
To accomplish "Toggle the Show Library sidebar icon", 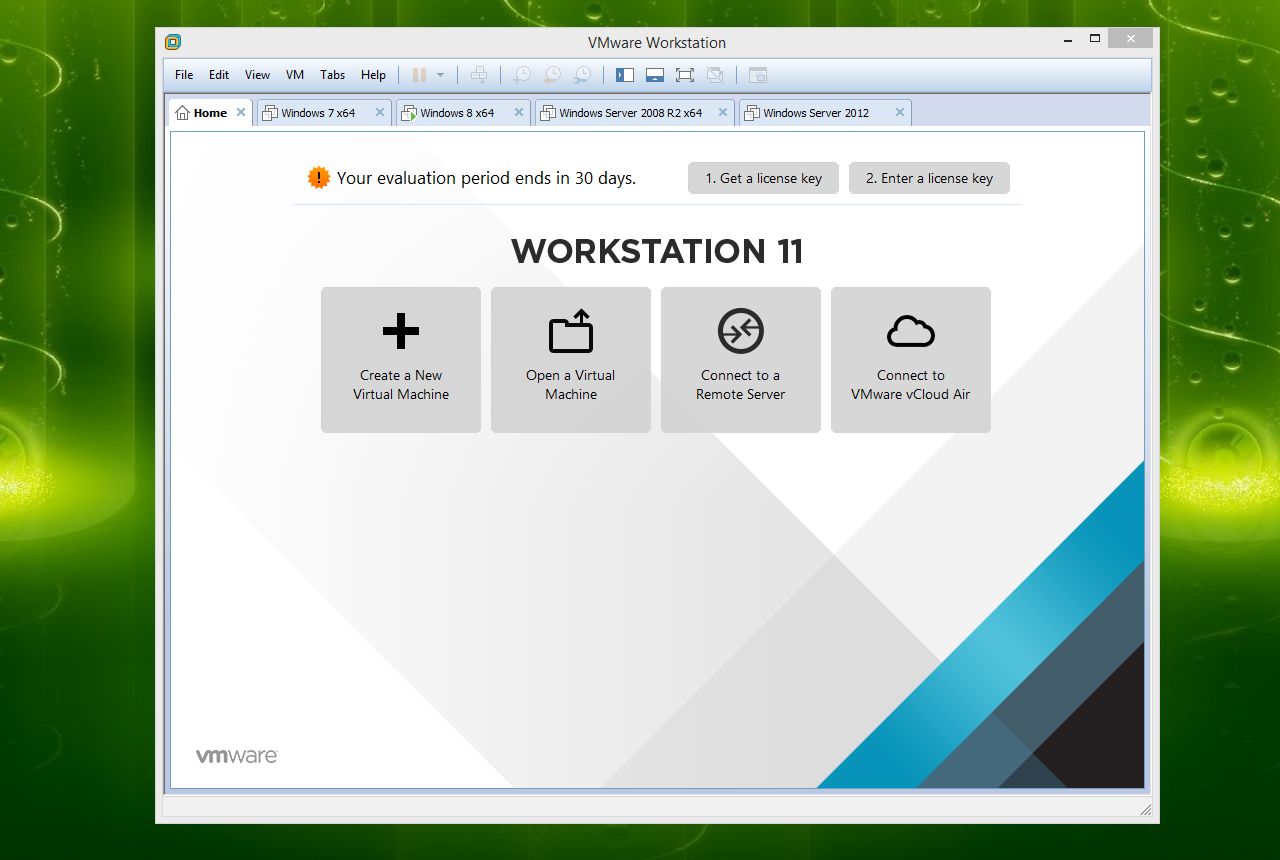I will pyautogui.click(x=625, y=75).
